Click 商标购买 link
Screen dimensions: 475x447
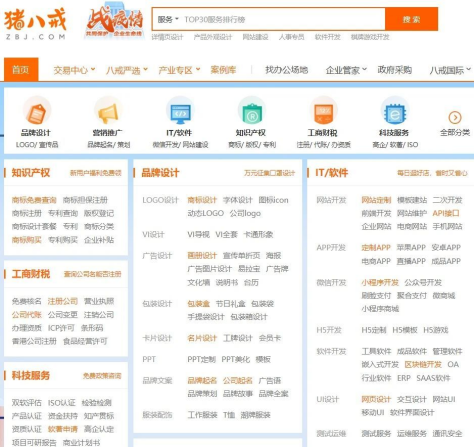tap(27, 240)
